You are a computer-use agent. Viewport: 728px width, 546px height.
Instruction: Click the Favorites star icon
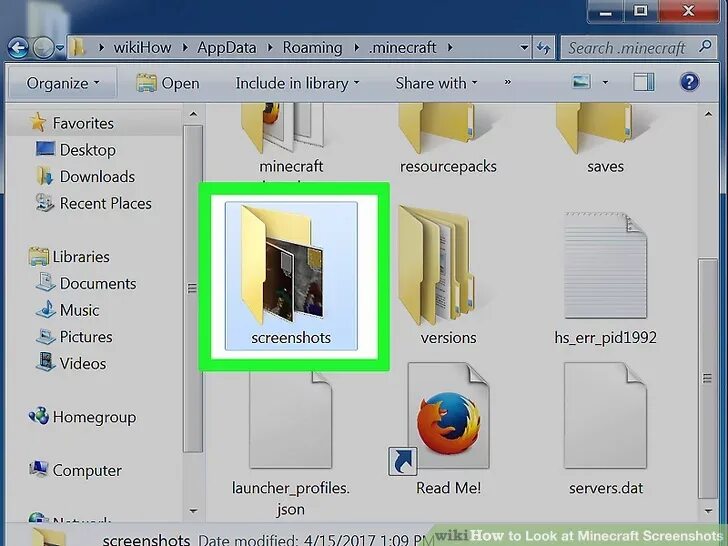point(38,122)
